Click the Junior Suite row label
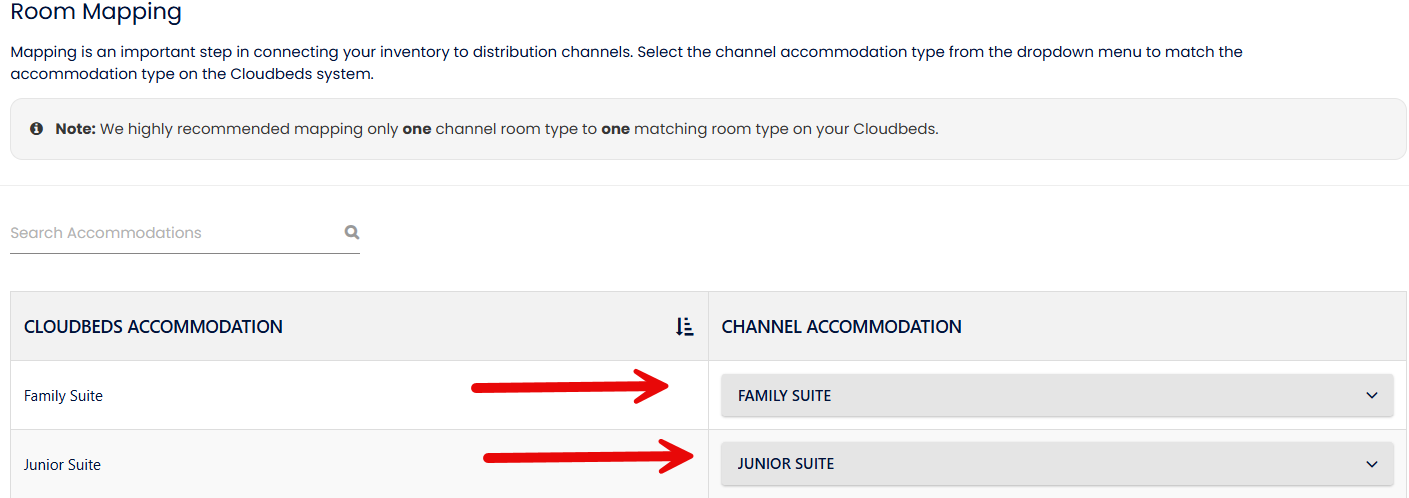 62,465
